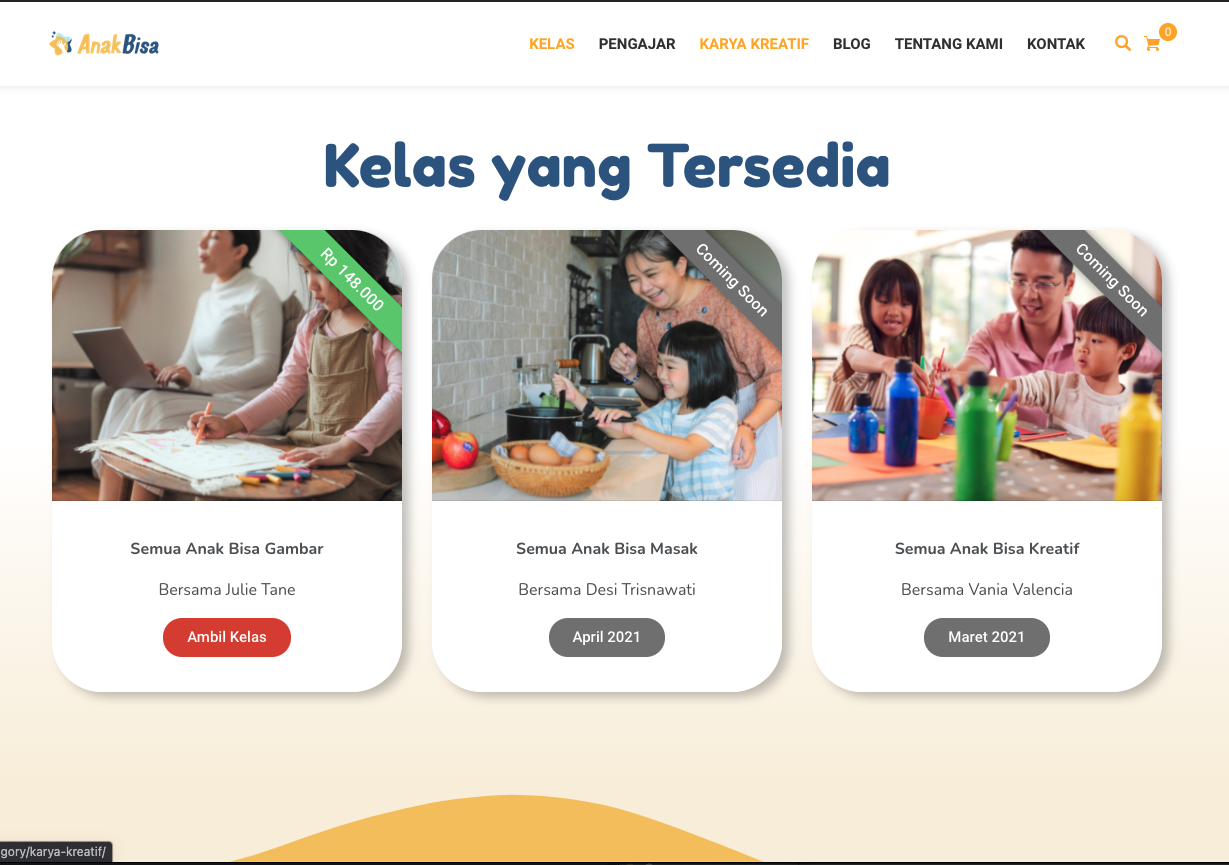Click the April 2021 button

pyautogui.click(x=607, y=637)
